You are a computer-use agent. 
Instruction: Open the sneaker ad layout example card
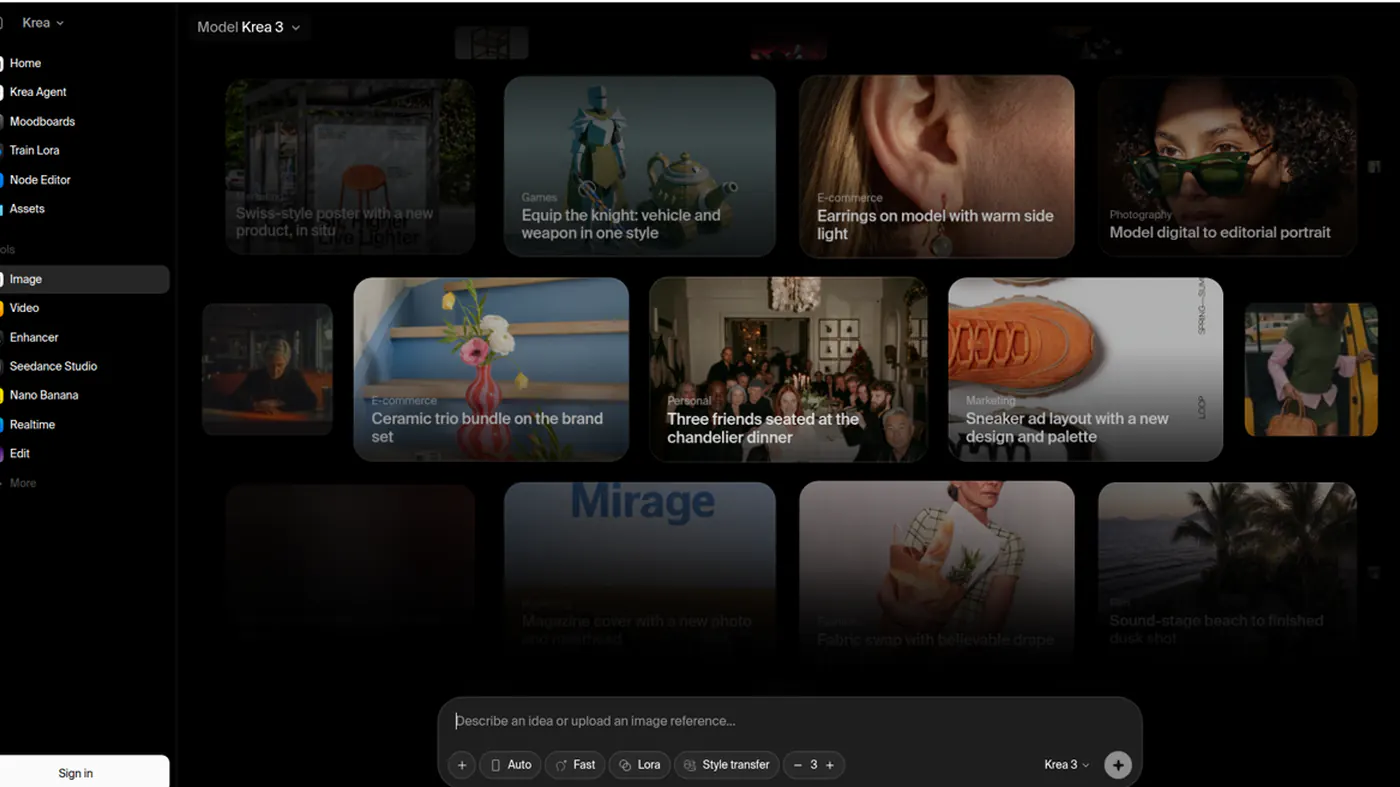1085,370
